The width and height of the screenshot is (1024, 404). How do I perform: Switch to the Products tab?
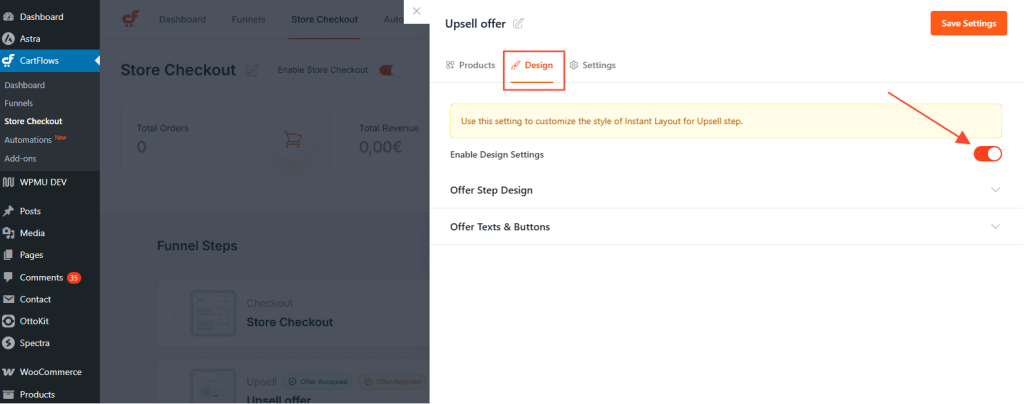470,65
